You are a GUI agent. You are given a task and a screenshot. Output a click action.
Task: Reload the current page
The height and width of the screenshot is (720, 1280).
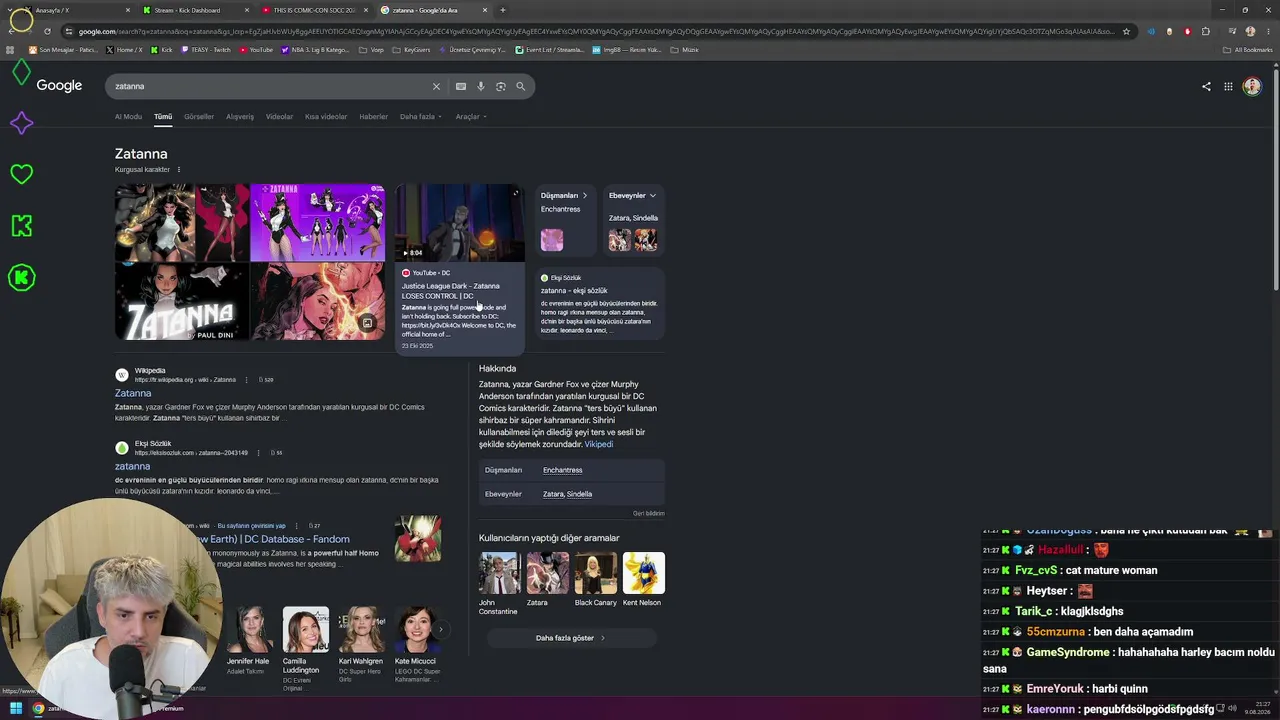tap(47, 31)
